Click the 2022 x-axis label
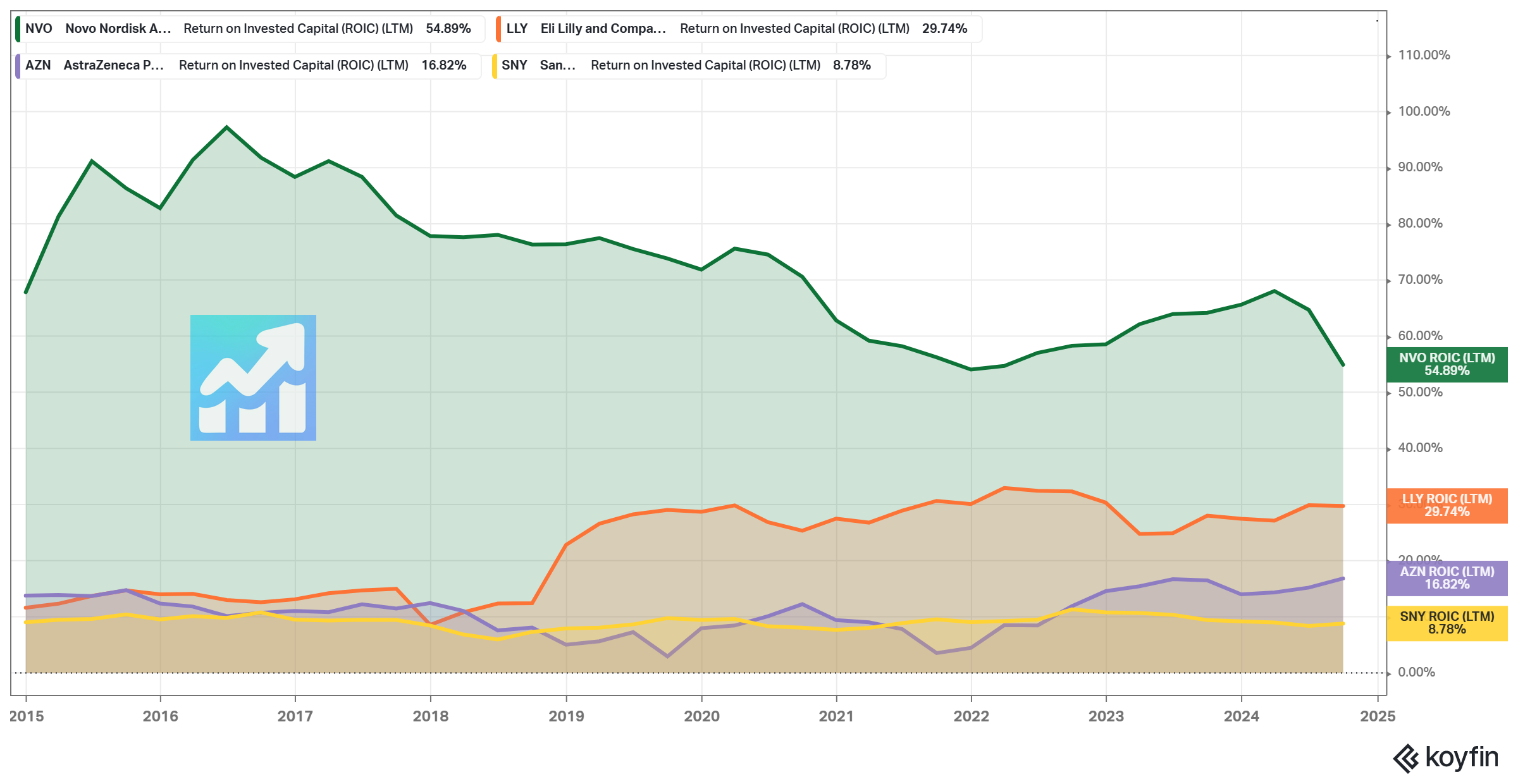This screenshot has width=1518, height=784. coord(972,716)
